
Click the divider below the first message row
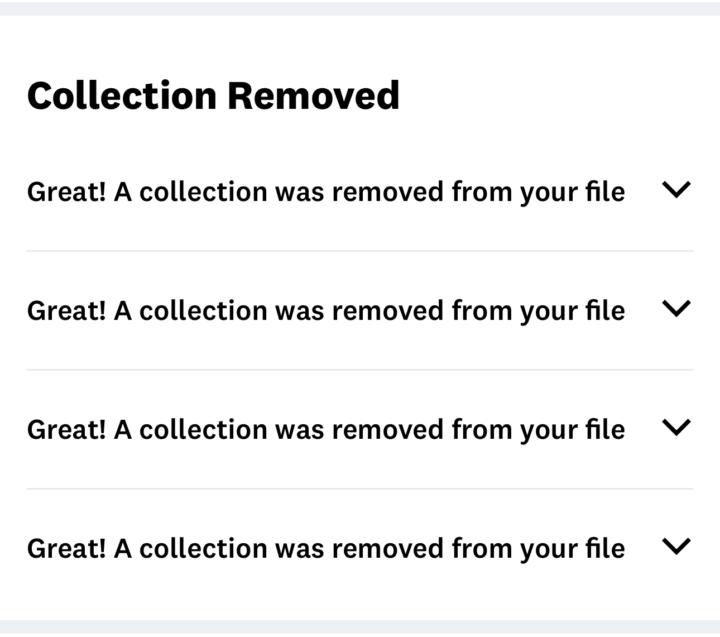pyautogui.click(x=360, y=251)
